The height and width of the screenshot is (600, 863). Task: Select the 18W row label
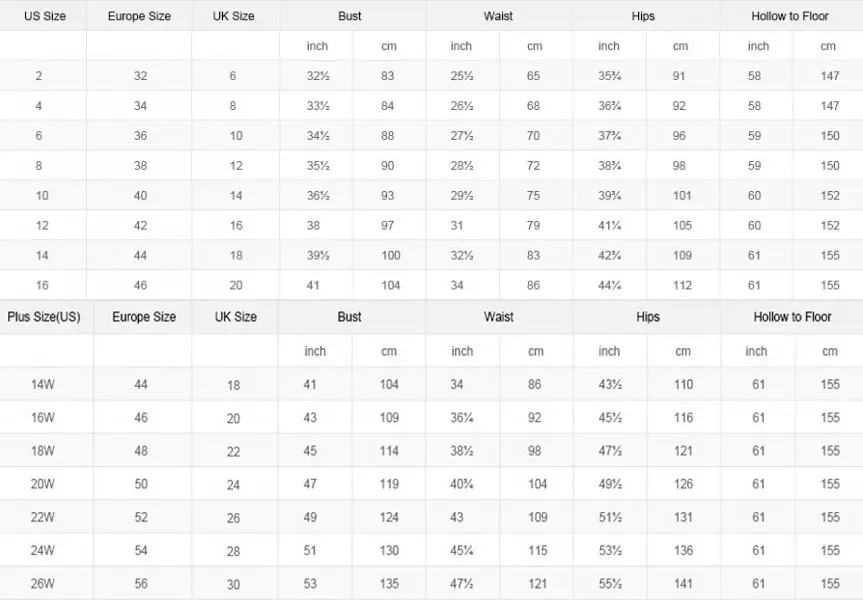[x=44, y=451]
